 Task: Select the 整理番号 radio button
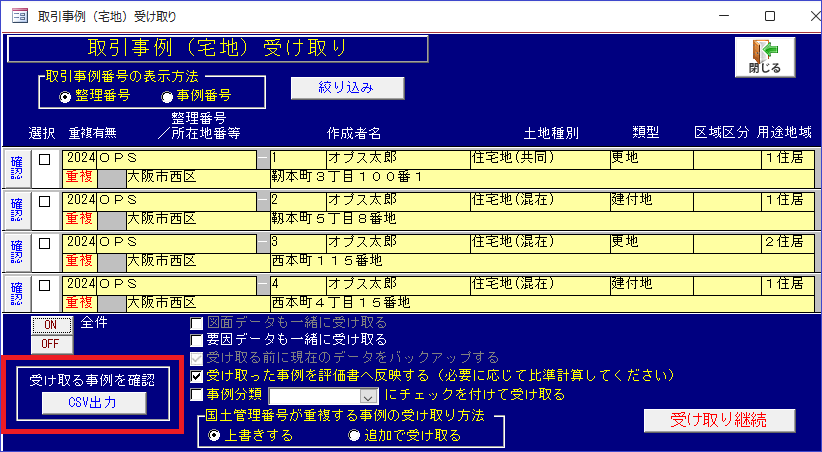66,97
